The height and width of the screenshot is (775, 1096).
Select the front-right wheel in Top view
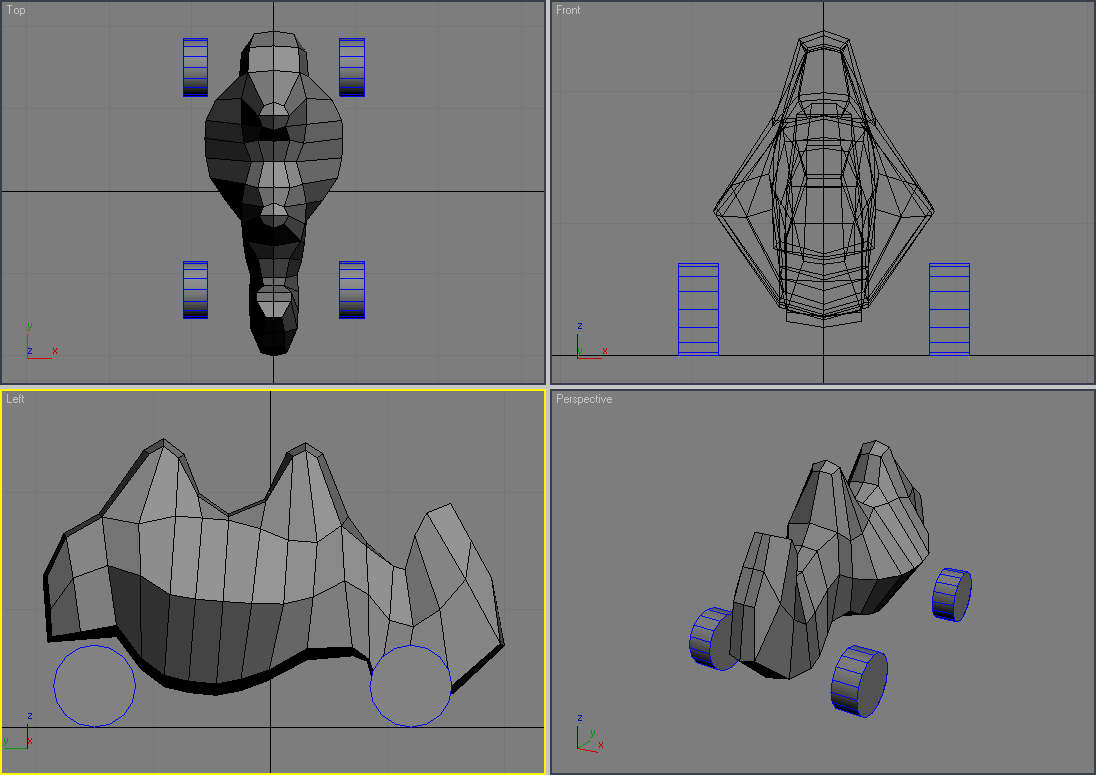point(352,290)
